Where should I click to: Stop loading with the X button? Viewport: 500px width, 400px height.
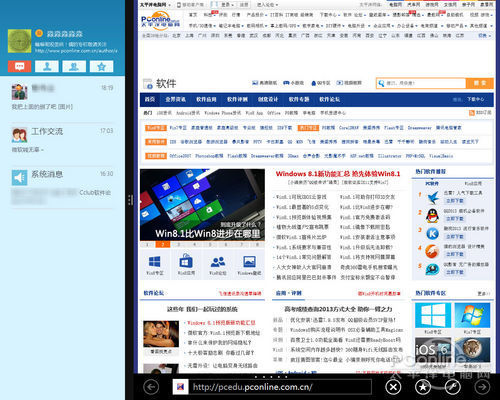point(393,387)
